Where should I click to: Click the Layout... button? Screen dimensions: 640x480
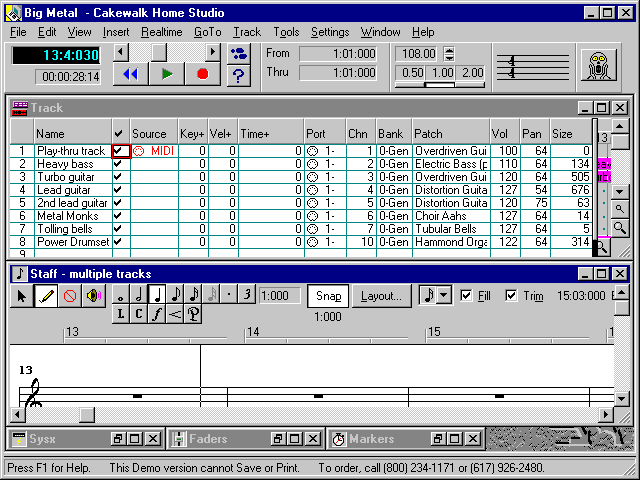pos(381,296)
